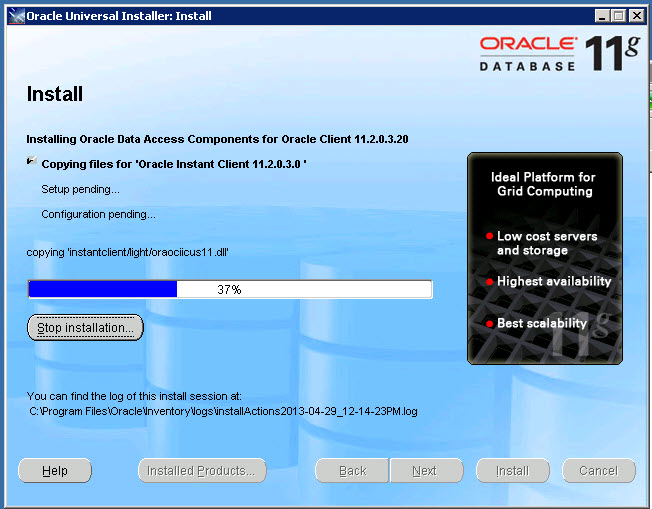This screenshot has width=652, height=509.
Task: Click the Oracle Universal Installer title icon
Action: (17, 16)
